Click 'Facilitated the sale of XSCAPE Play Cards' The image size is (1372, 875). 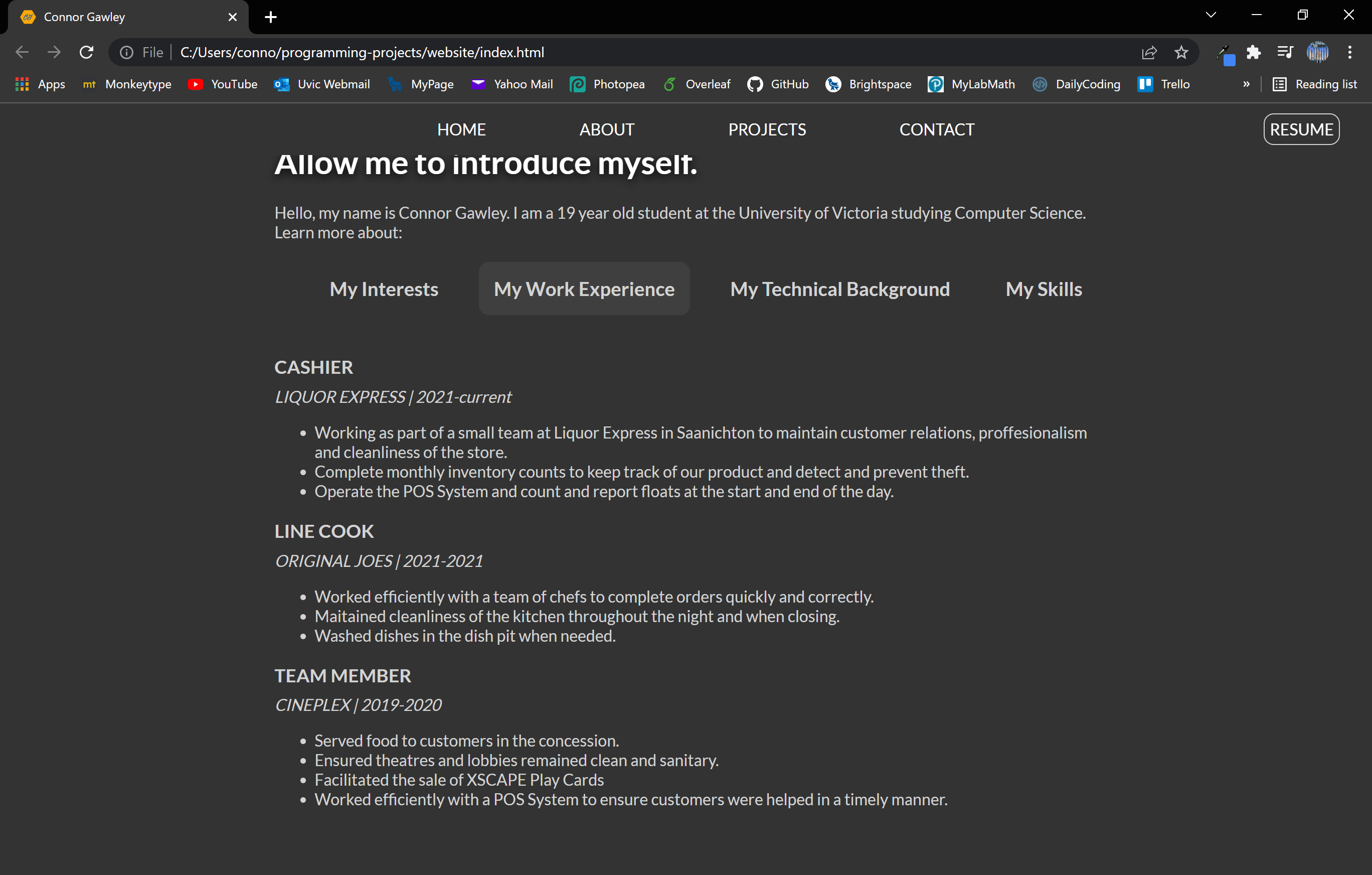[x=459, y=780]
